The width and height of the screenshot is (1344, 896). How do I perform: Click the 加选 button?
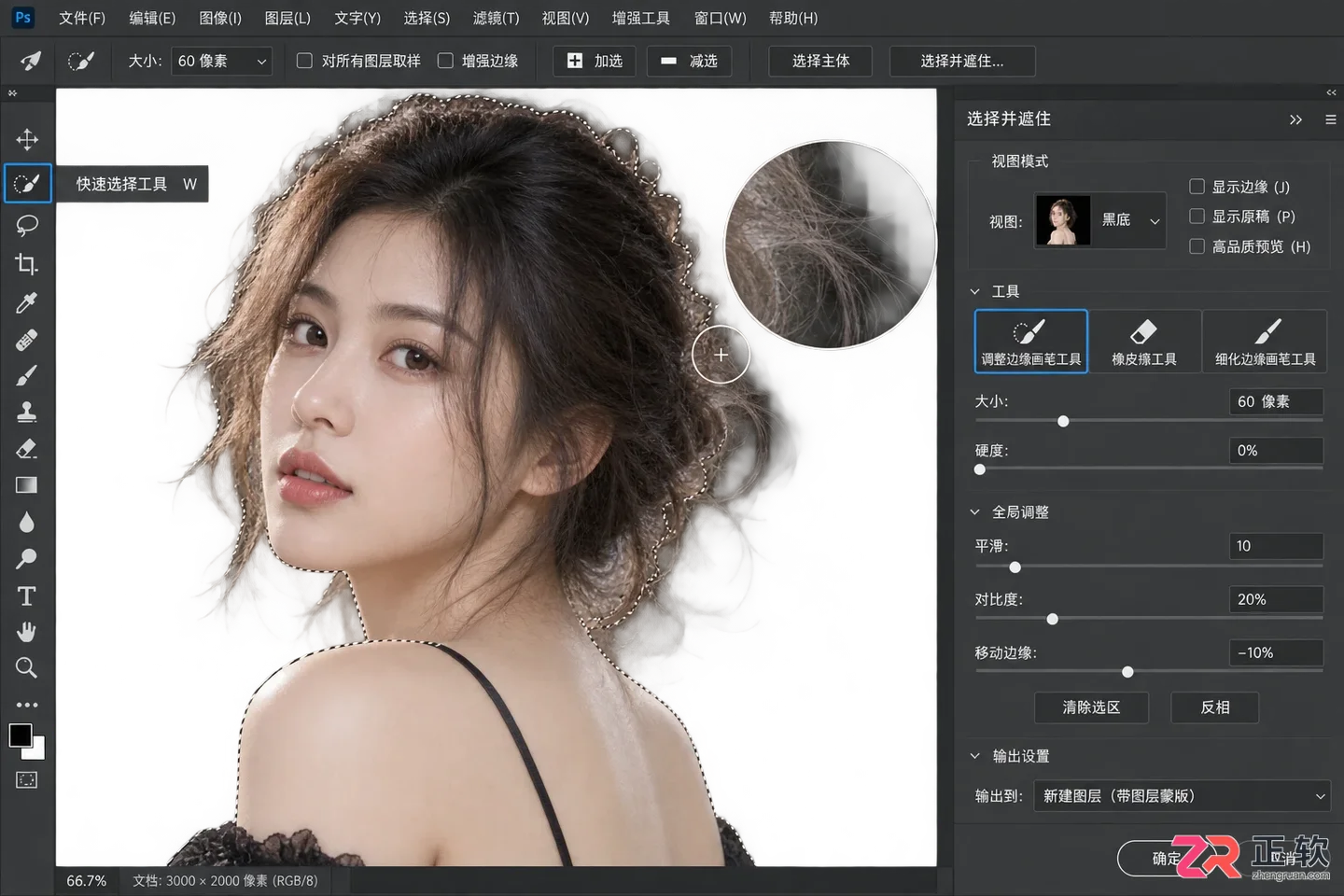pos(595,62)
